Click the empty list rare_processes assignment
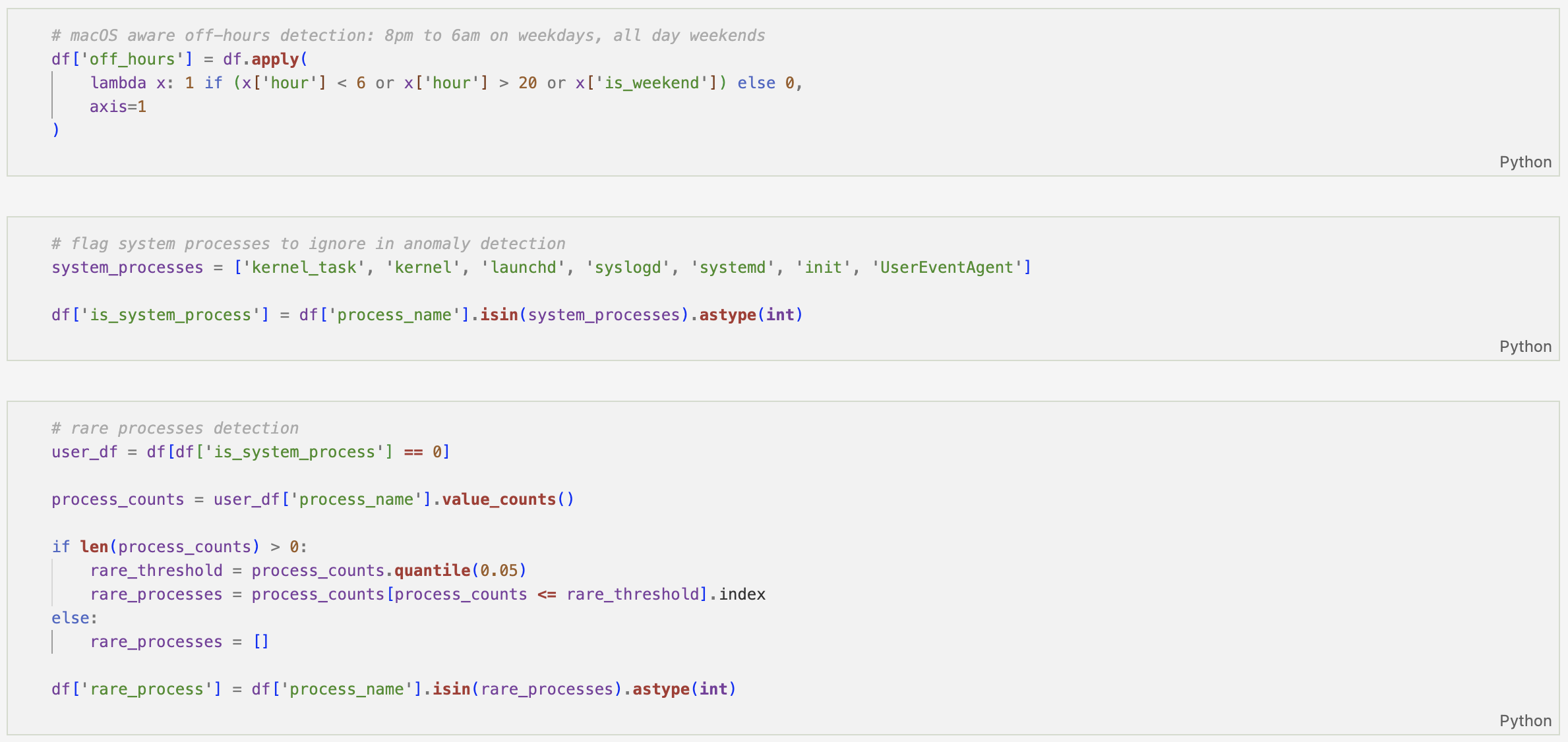Viewport: 1568px width, 742px height. point(179,642)
